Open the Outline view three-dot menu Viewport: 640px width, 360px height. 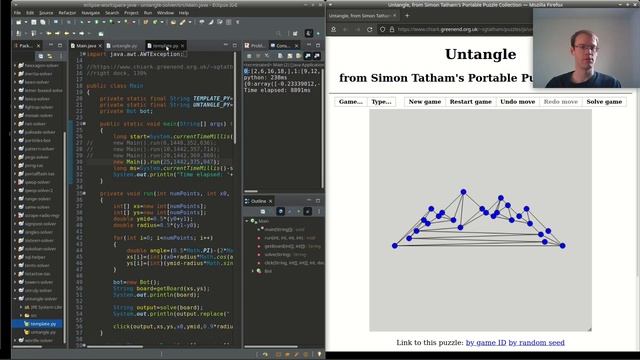(x=319, y=211)
